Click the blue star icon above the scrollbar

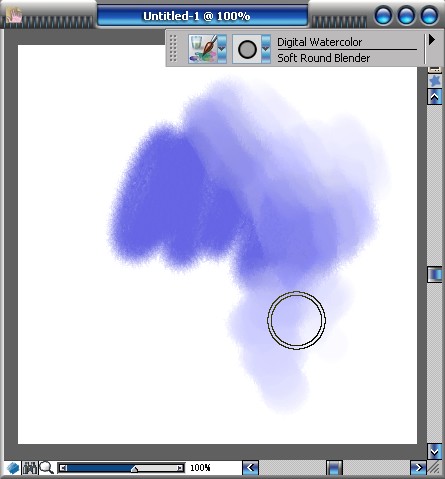tap(435, 81)
